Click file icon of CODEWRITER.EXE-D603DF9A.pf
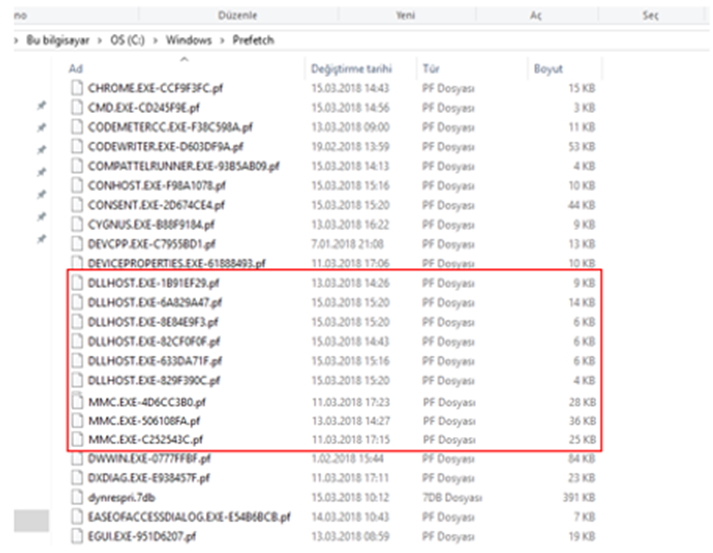Viewport: 713px width, 553px height. pyautogui.click(x=77, y=146)
